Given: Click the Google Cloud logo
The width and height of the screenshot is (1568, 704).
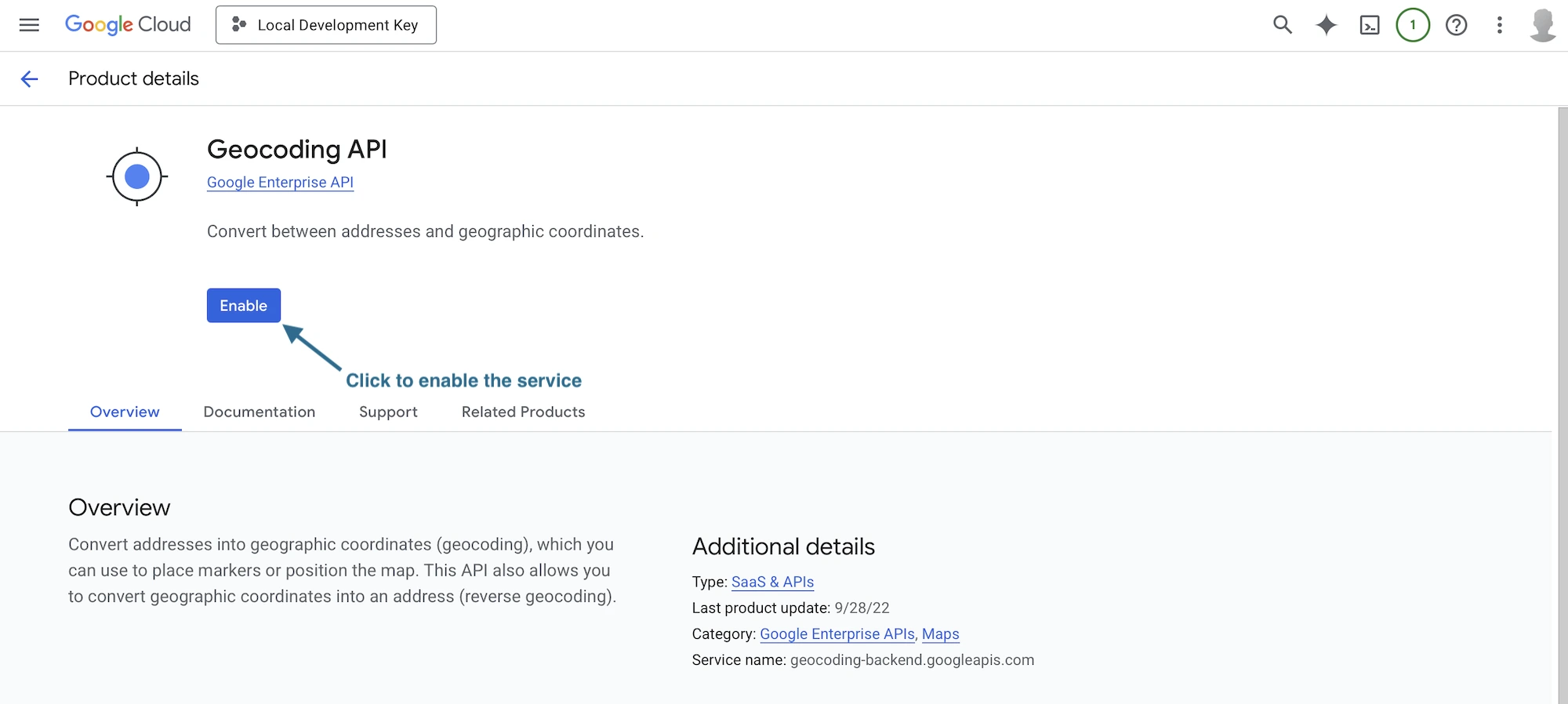Looking at the screenshot, I should pos(128,25).
